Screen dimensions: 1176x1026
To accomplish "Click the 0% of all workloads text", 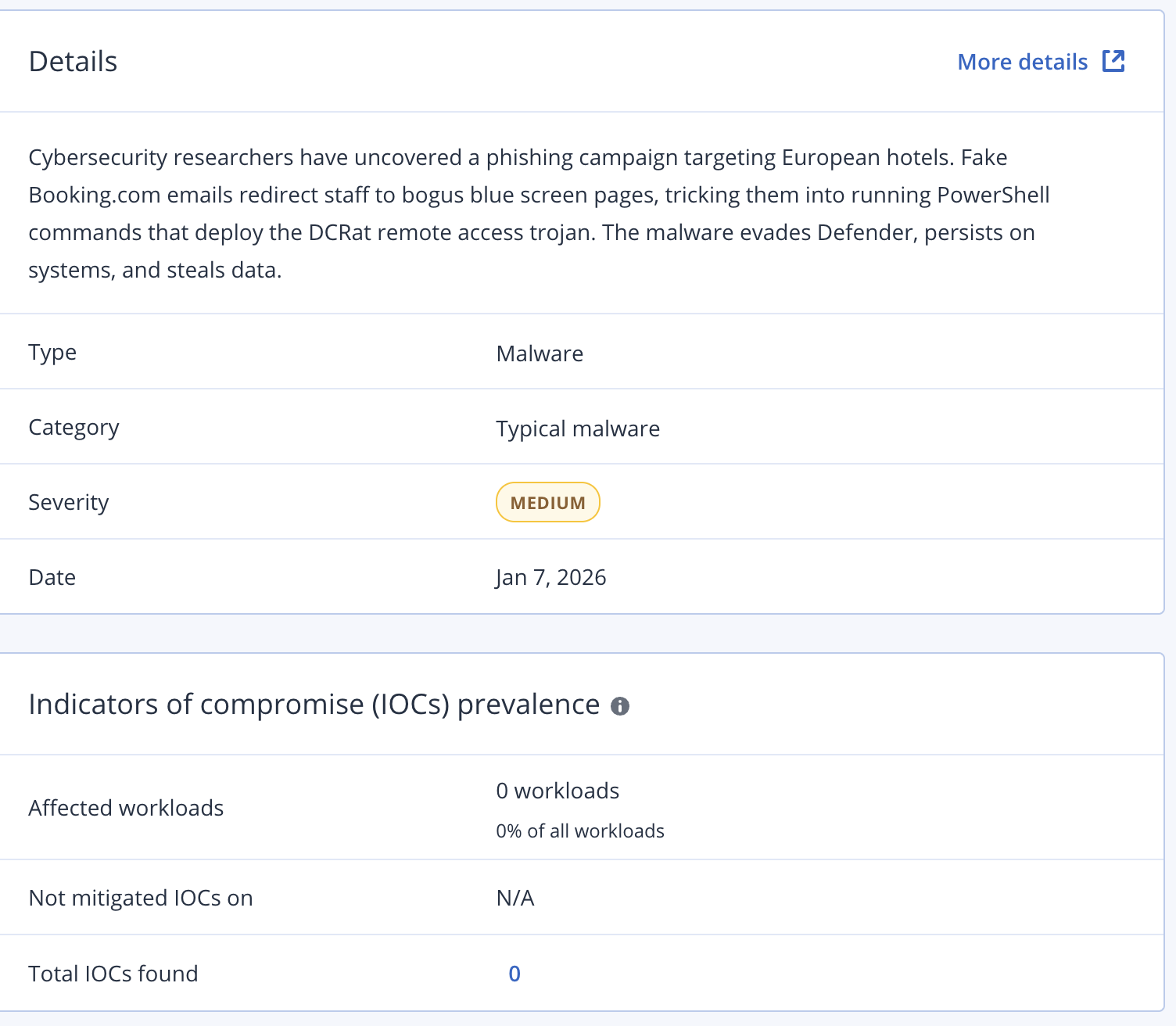I will point(579,830).
